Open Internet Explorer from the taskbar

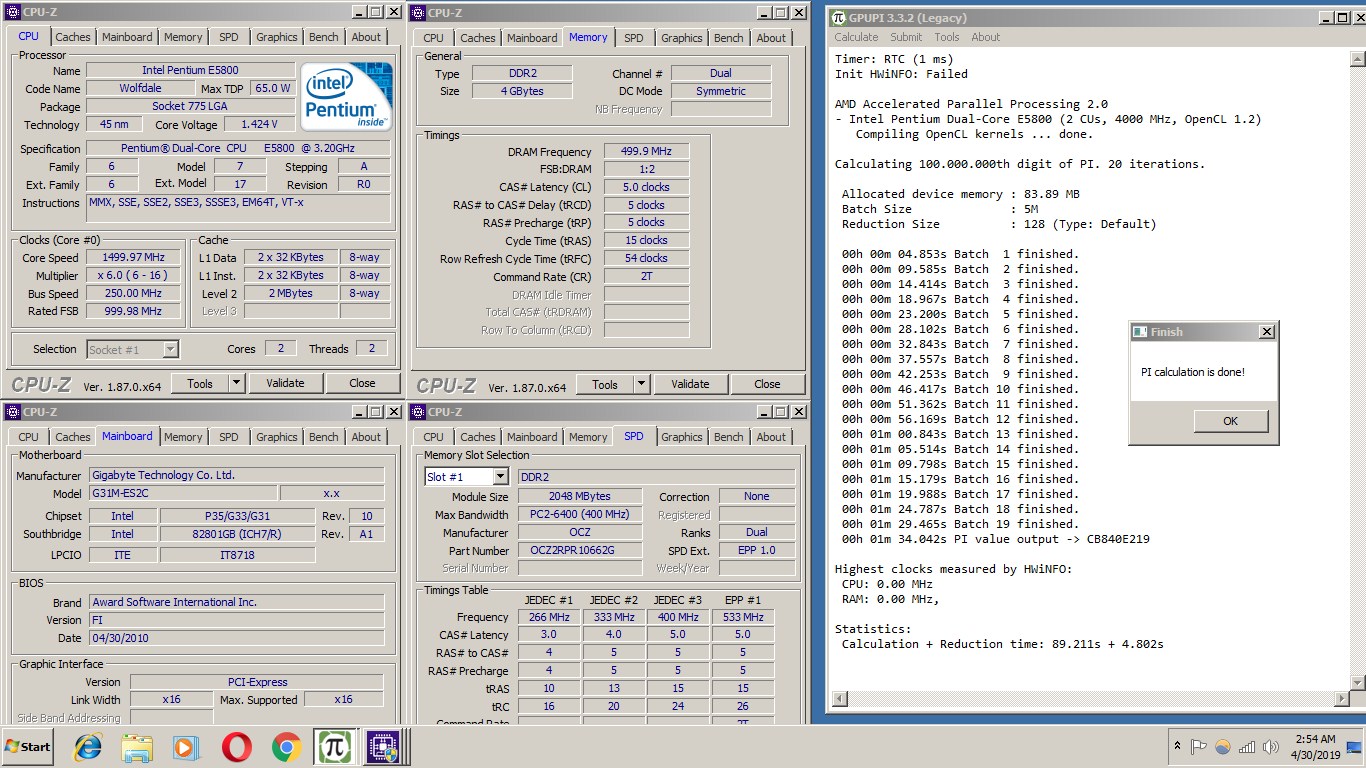89,747
